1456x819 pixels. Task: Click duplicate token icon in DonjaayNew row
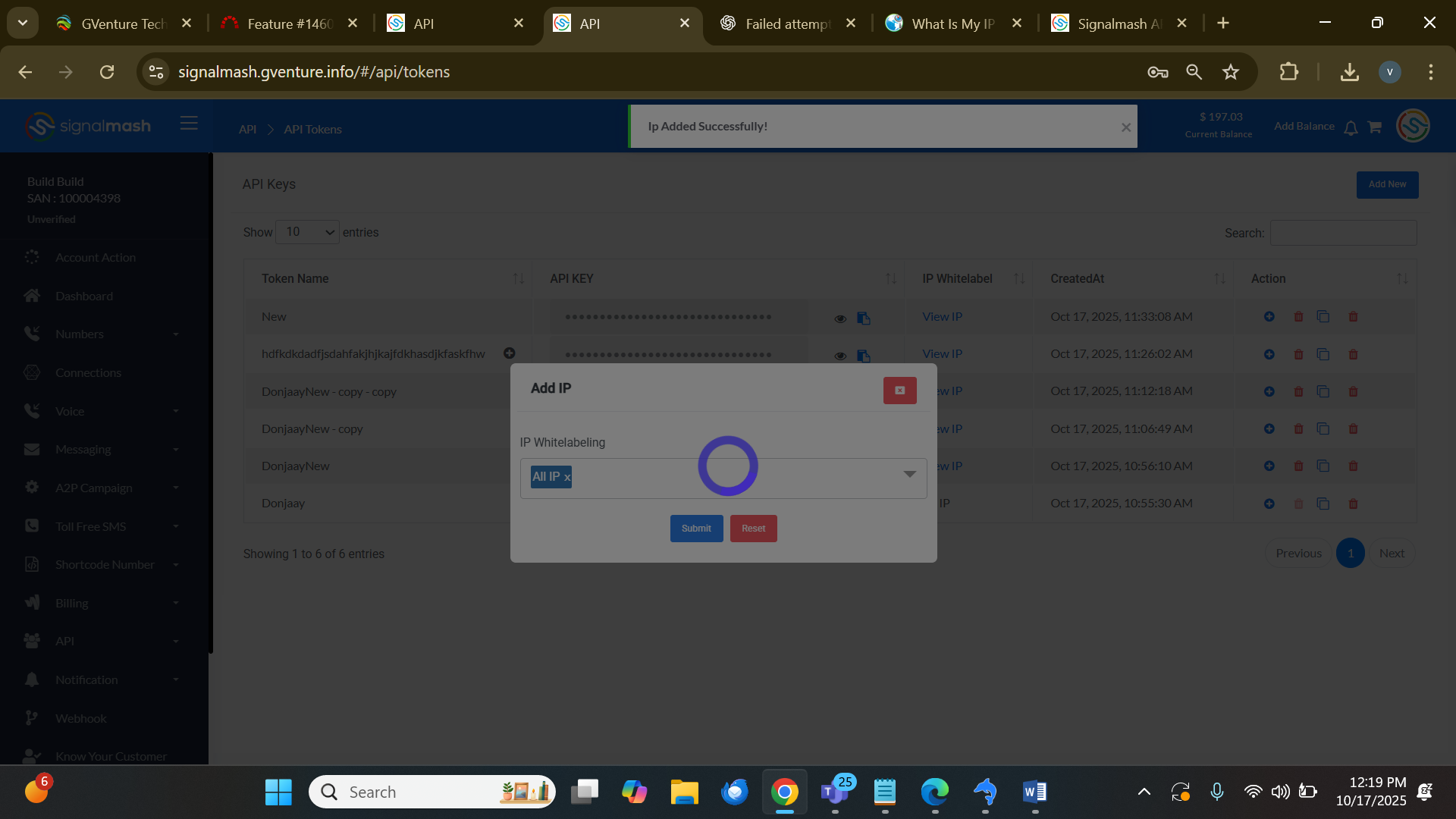[x=1323, y=466]
